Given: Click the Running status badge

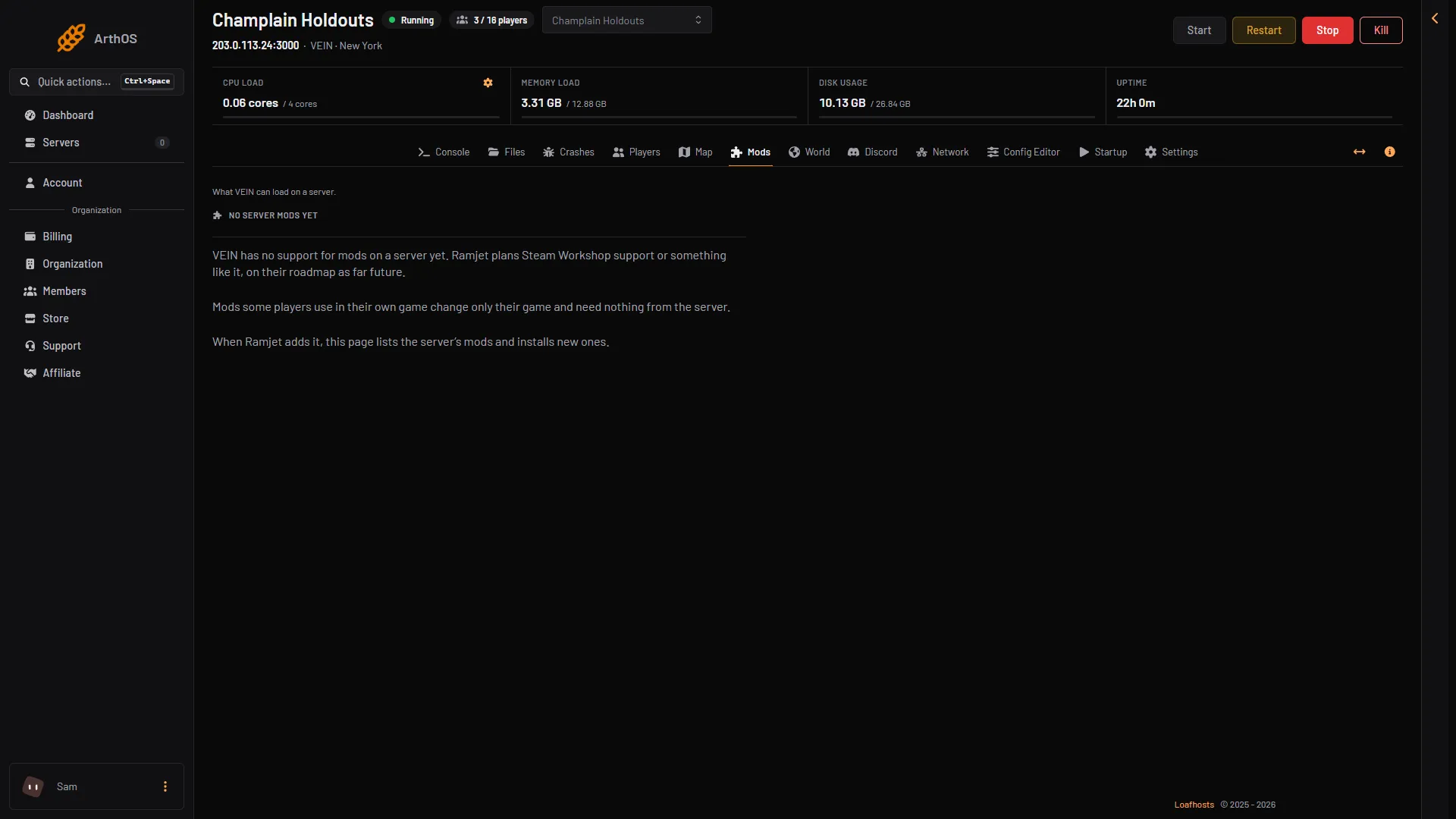Looking at the screenshot, I should [411, 20].
